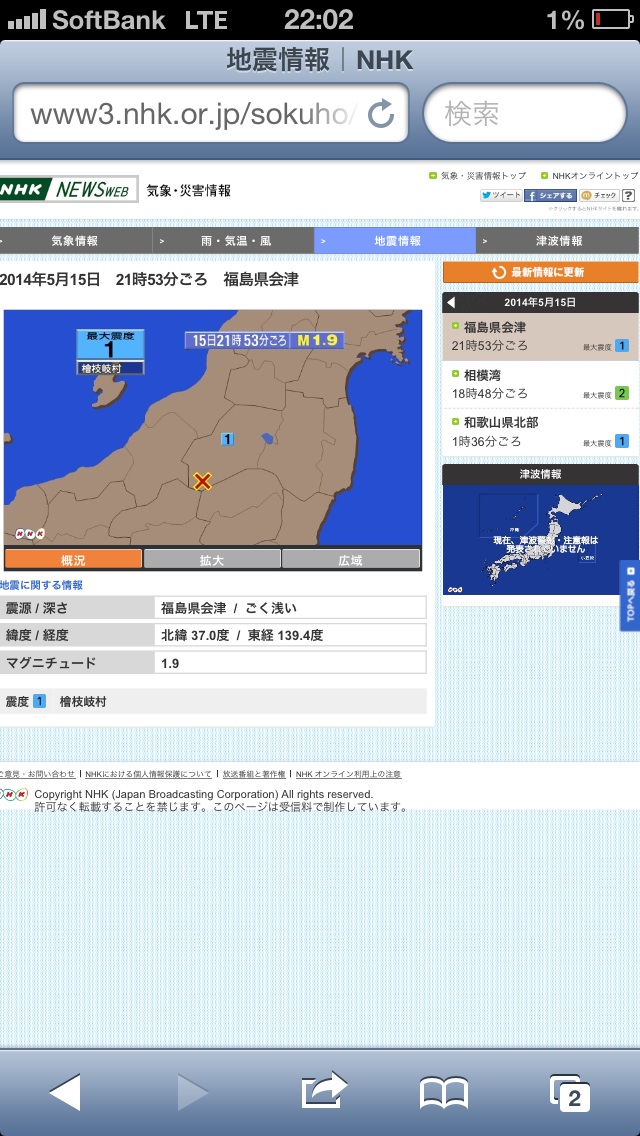Screen dimensions: 640x1136
Task: Open NHKにおける個人情報保護について link
Action: coord(148,774)
